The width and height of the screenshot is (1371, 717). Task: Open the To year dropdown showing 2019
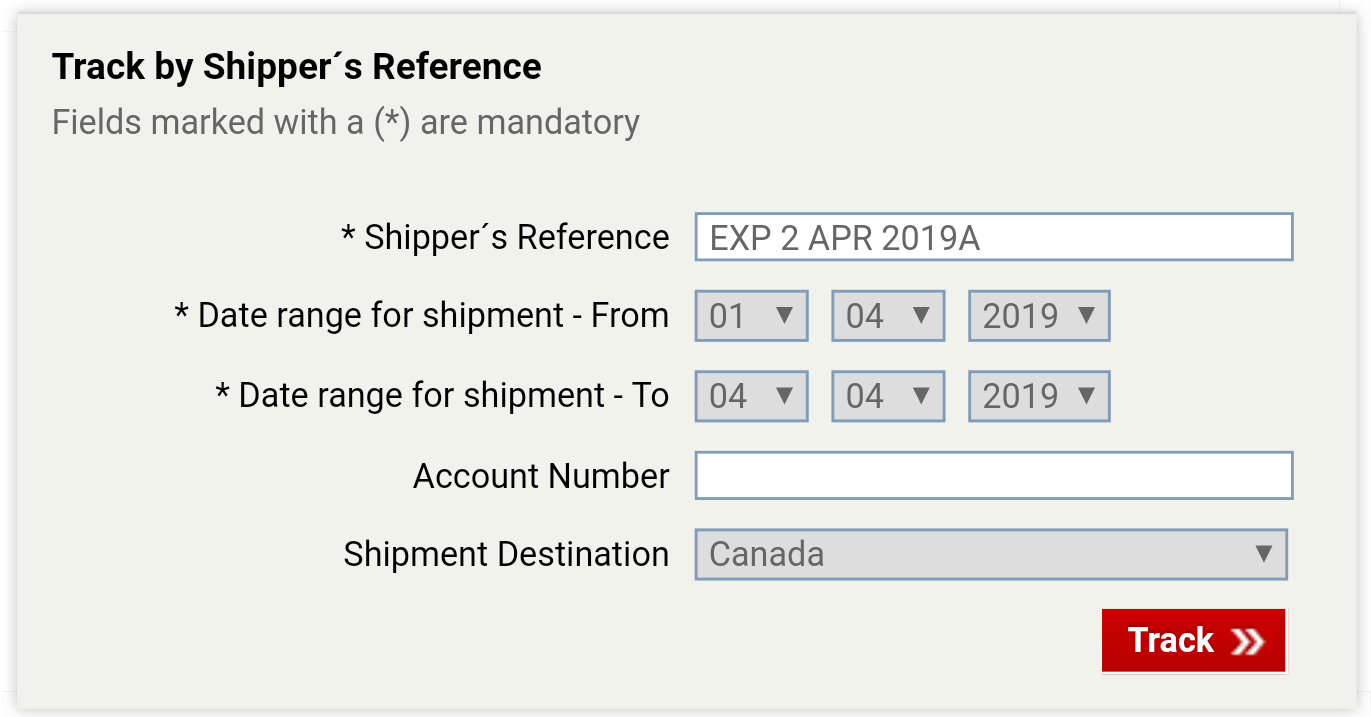point(1039,396)
